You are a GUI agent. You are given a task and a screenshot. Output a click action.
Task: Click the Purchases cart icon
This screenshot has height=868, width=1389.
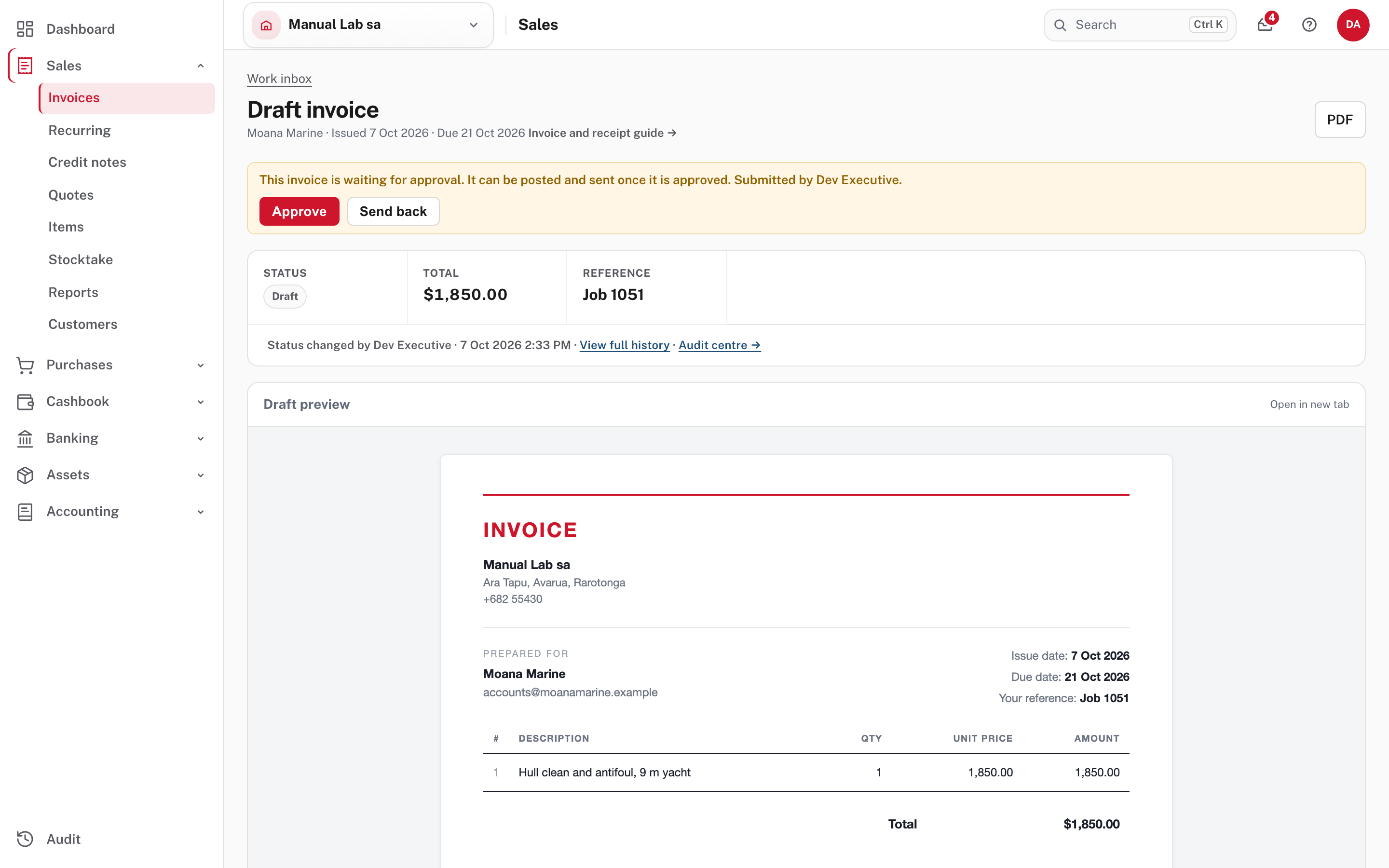(x=25, y=365)
